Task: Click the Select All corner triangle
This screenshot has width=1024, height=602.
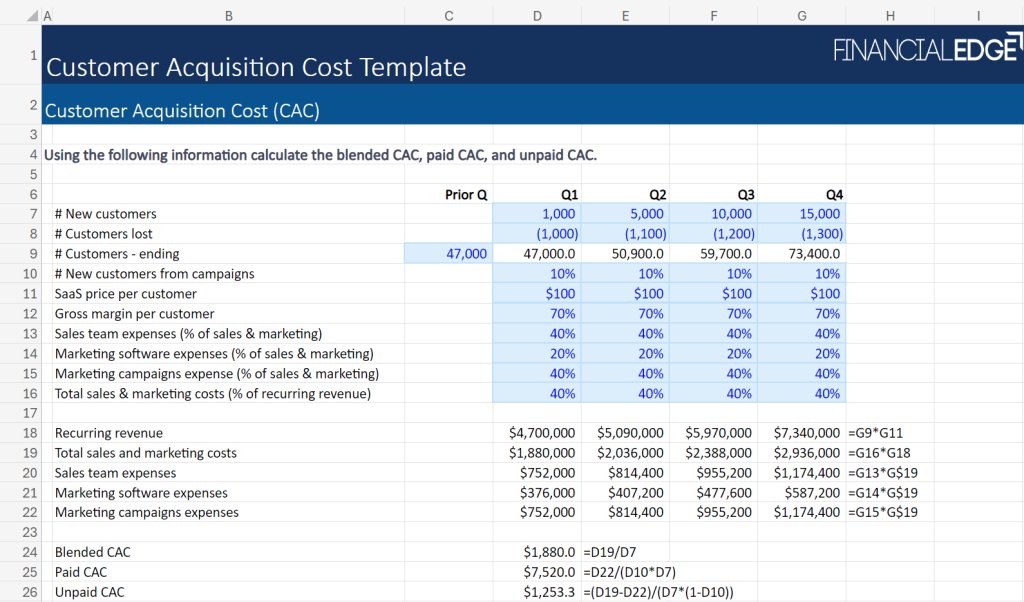Action: (x=32, y=16)
